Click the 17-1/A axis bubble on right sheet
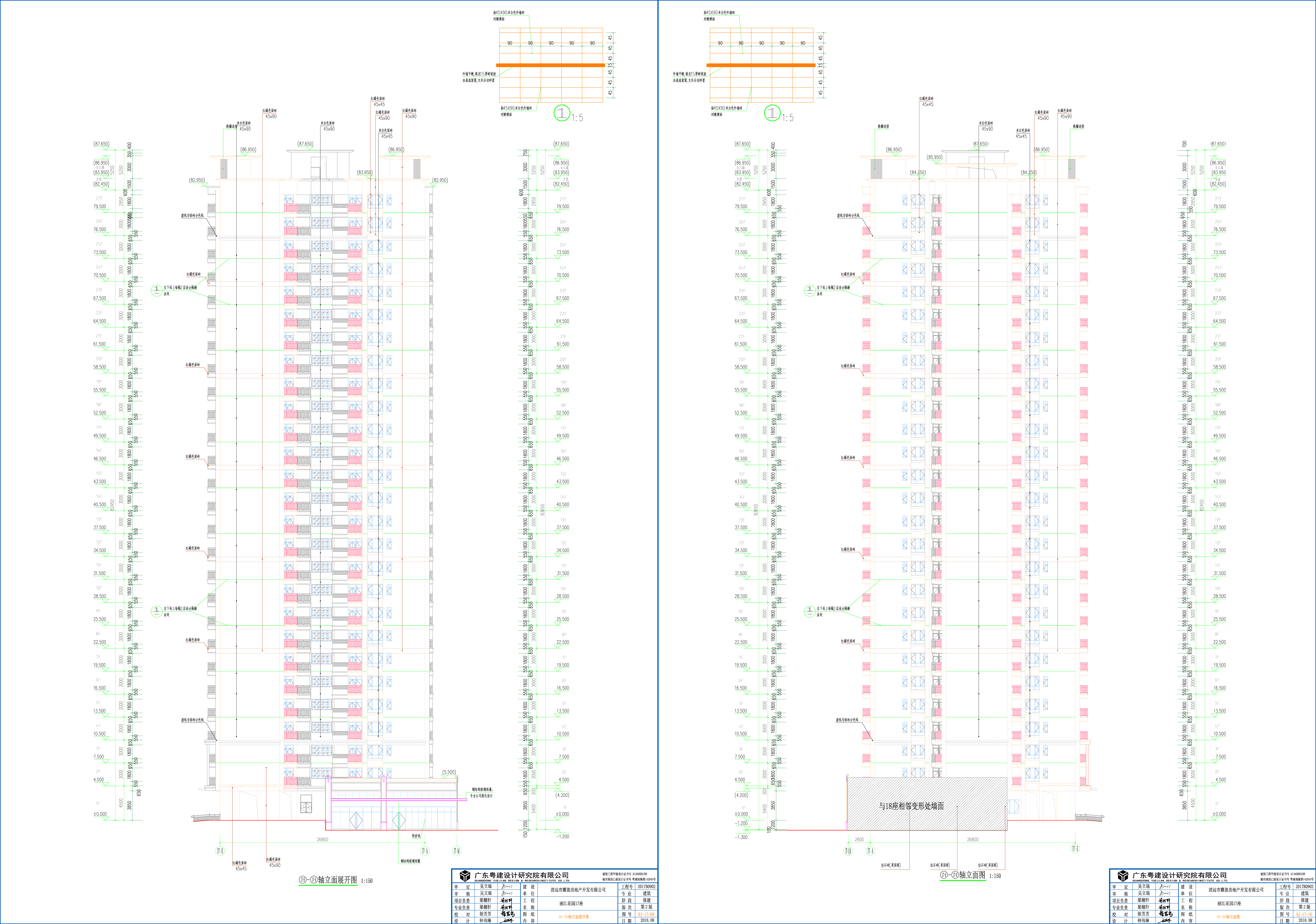This screenshot has height=924, width=1316. tap(848, 851)
